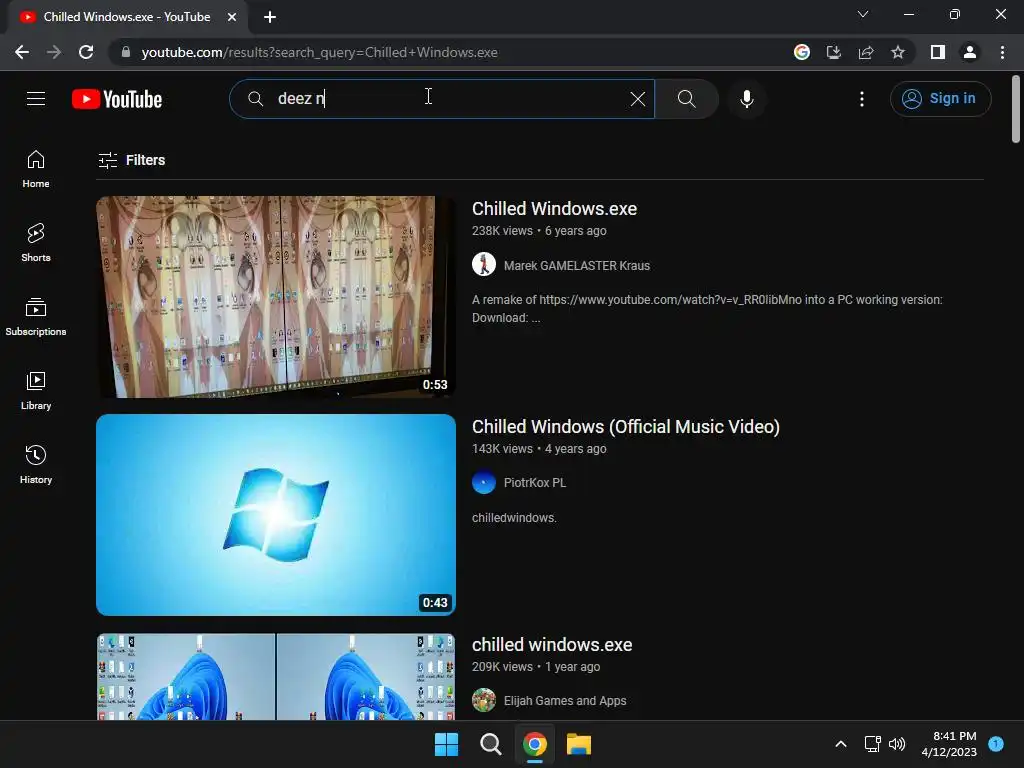Select the 'Chilled Windows.exe - YouTube' tab
This screenshot has height=768, width=1024.
pyautogui.click(x=127, y=17)
